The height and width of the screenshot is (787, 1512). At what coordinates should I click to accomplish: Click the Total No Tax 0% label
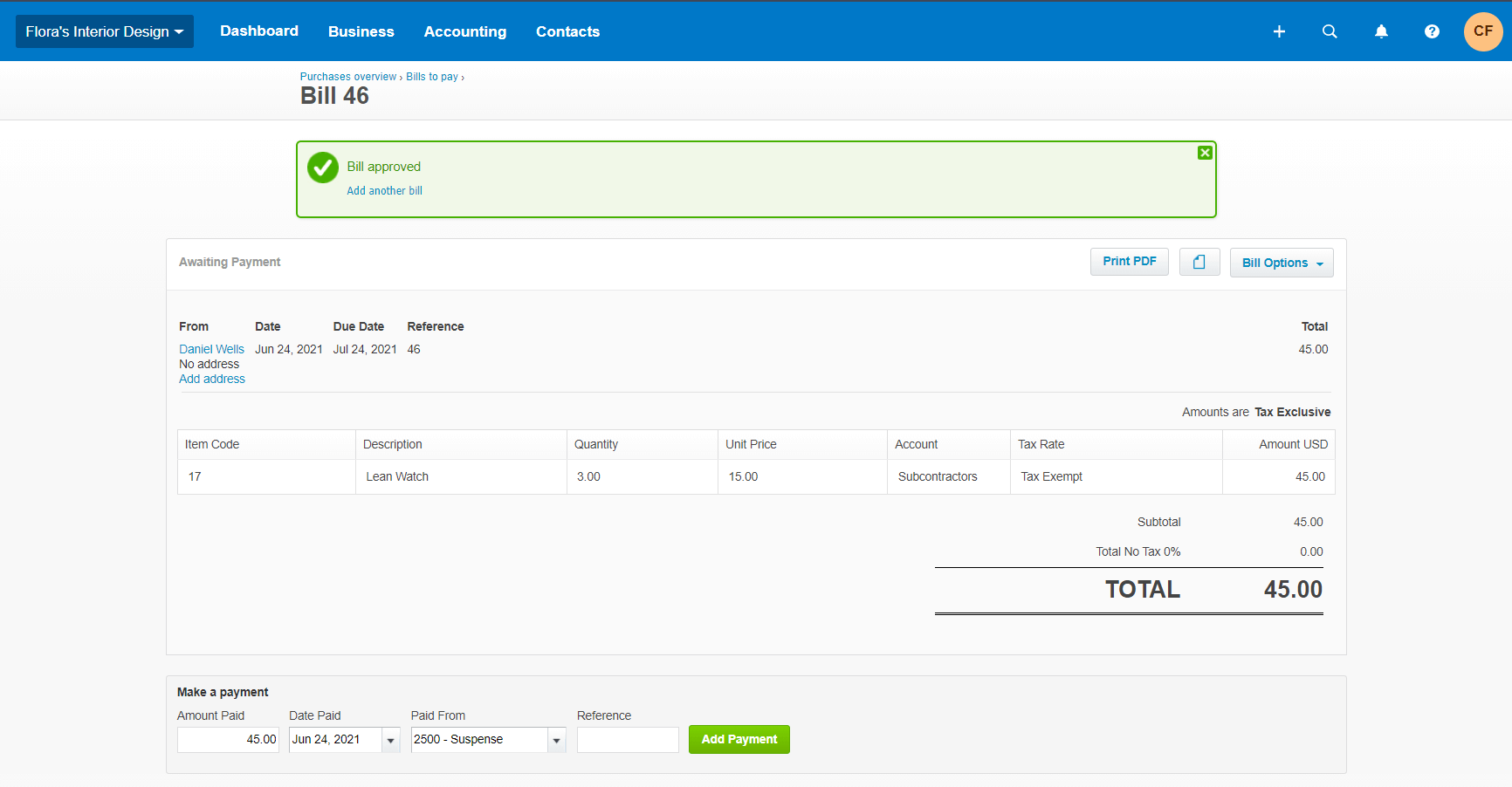[1138, 551]
